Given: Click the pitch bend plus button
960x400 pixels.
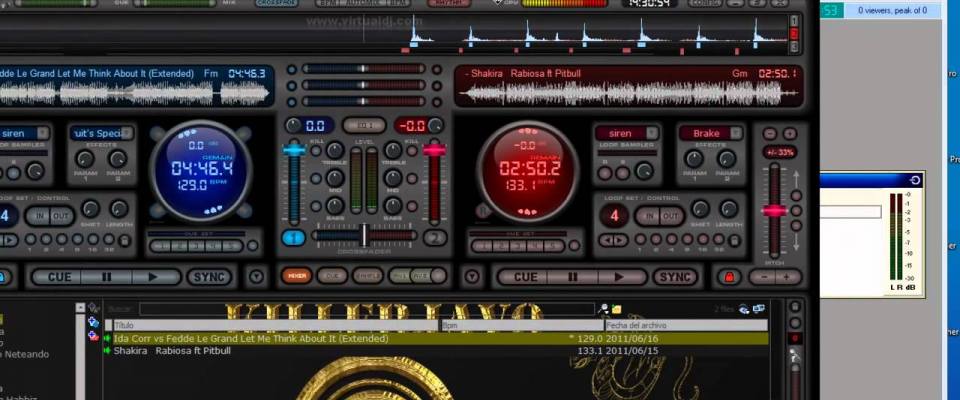Looking at the screenshot, I should click(787, 277).
